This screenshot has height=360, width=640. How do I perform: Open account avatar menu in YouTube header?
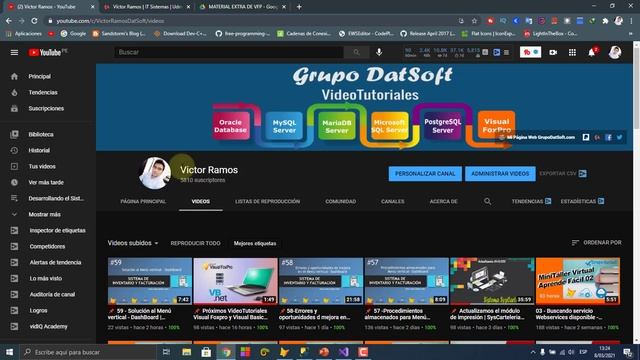point(615,52)
